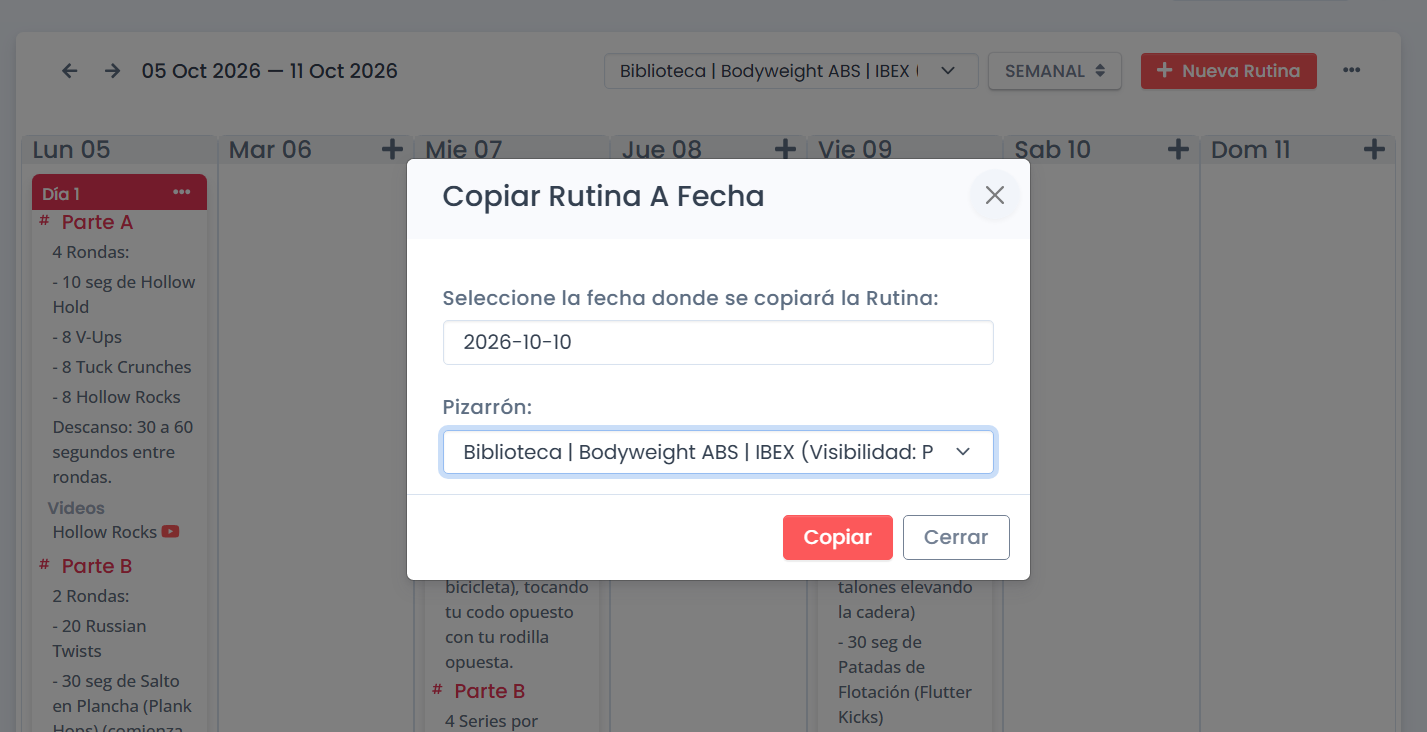Viewport: 1427px width, 732px height.
Task: Go to next week with right arrow
Action: click(112, 71)
